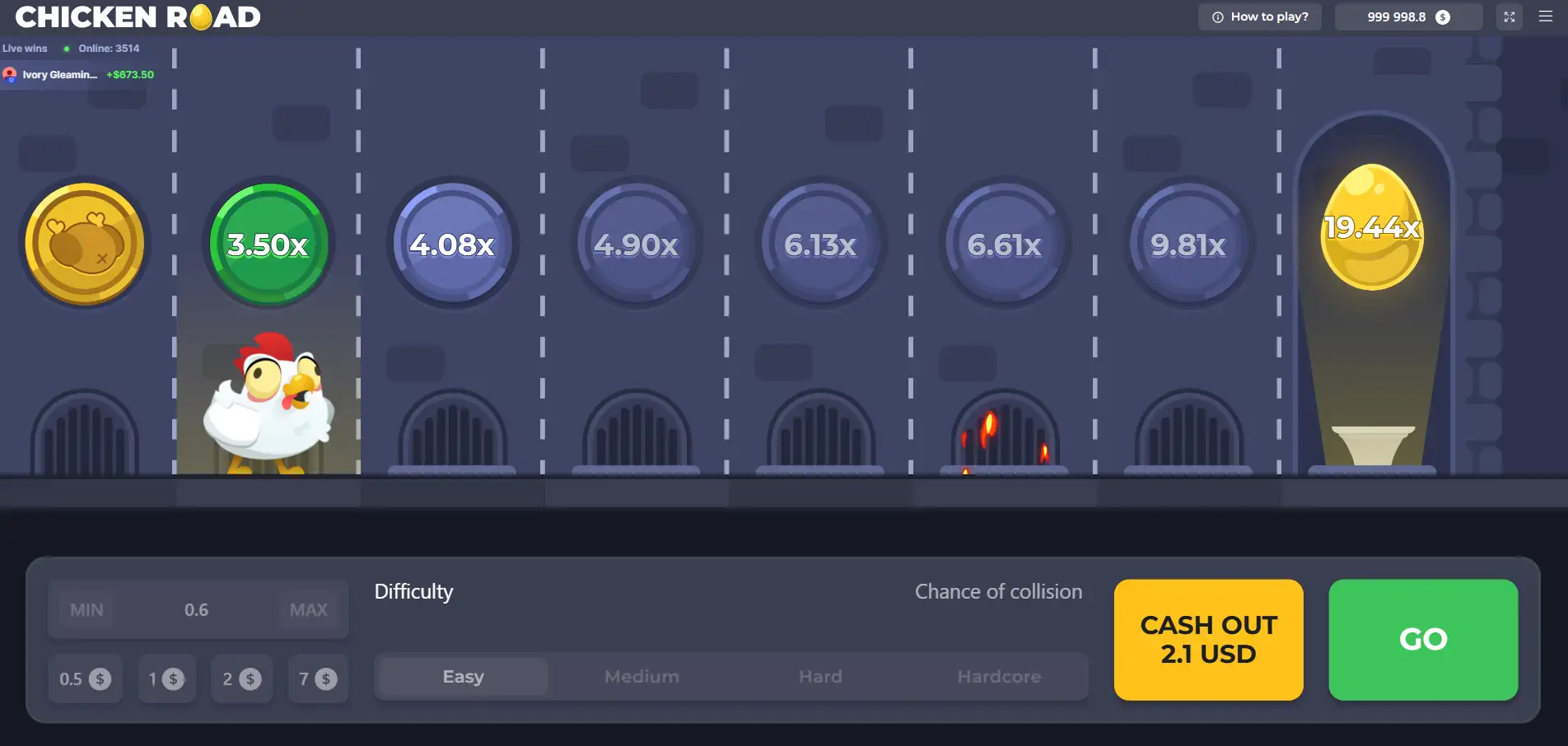Select Easy difficulty

(x=464, y=677)
